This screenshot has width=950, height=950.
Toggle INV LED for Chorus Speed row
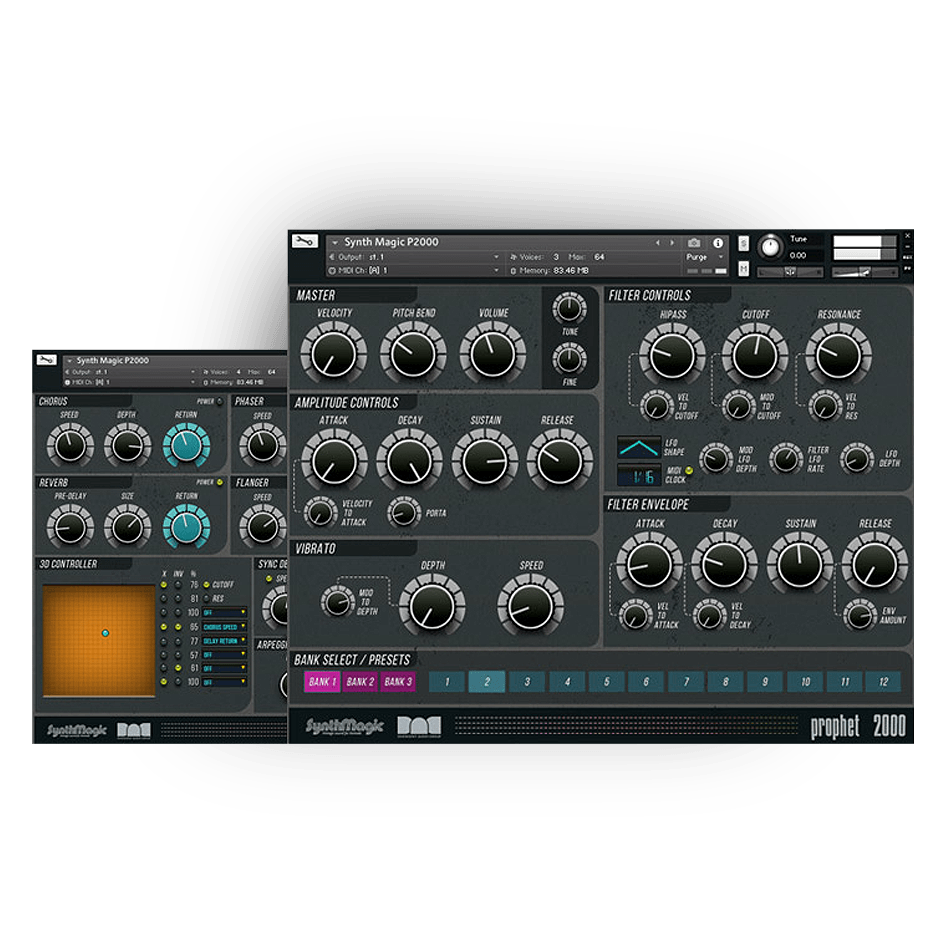pos(178,627)
